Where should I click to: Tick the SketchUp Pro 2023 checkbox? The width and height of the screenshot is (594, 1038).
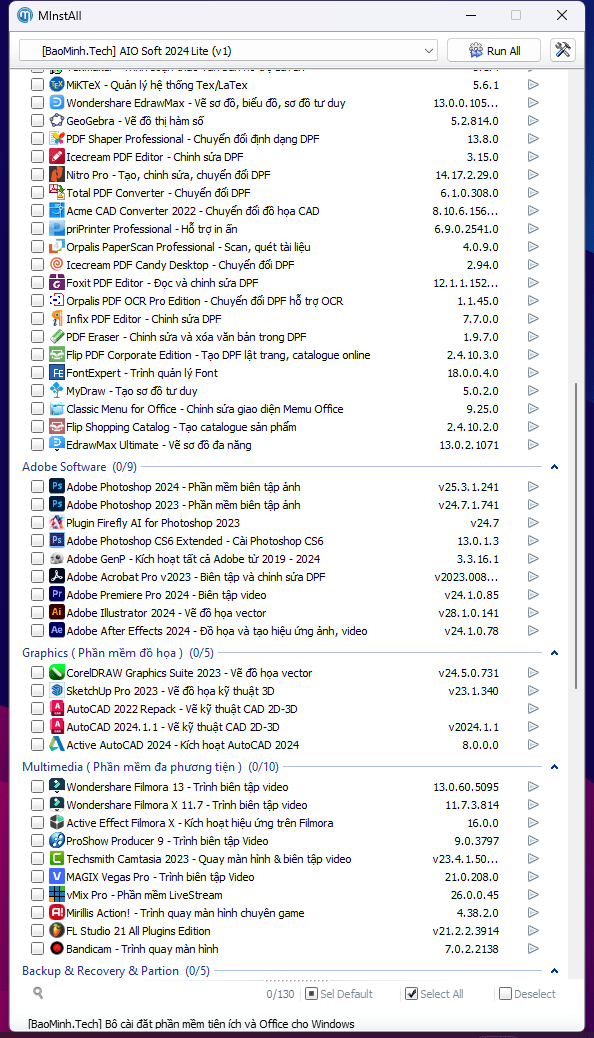37,690
